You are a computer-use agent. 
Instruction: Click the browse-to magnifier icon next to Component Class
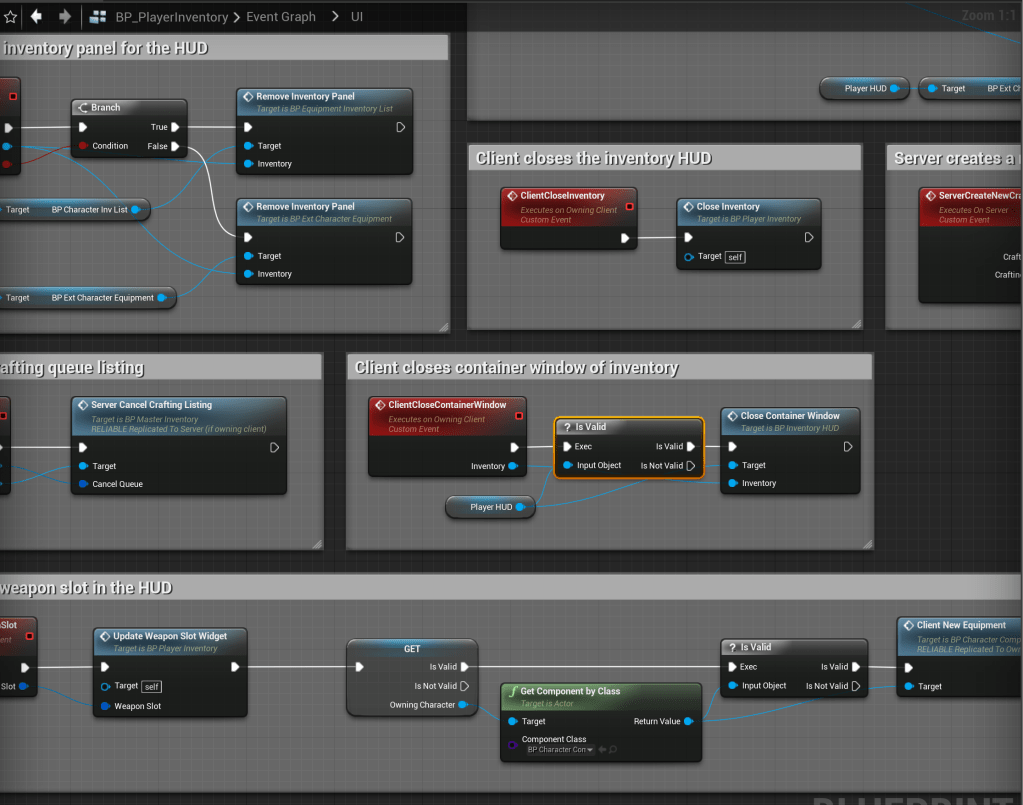(613, 750)
